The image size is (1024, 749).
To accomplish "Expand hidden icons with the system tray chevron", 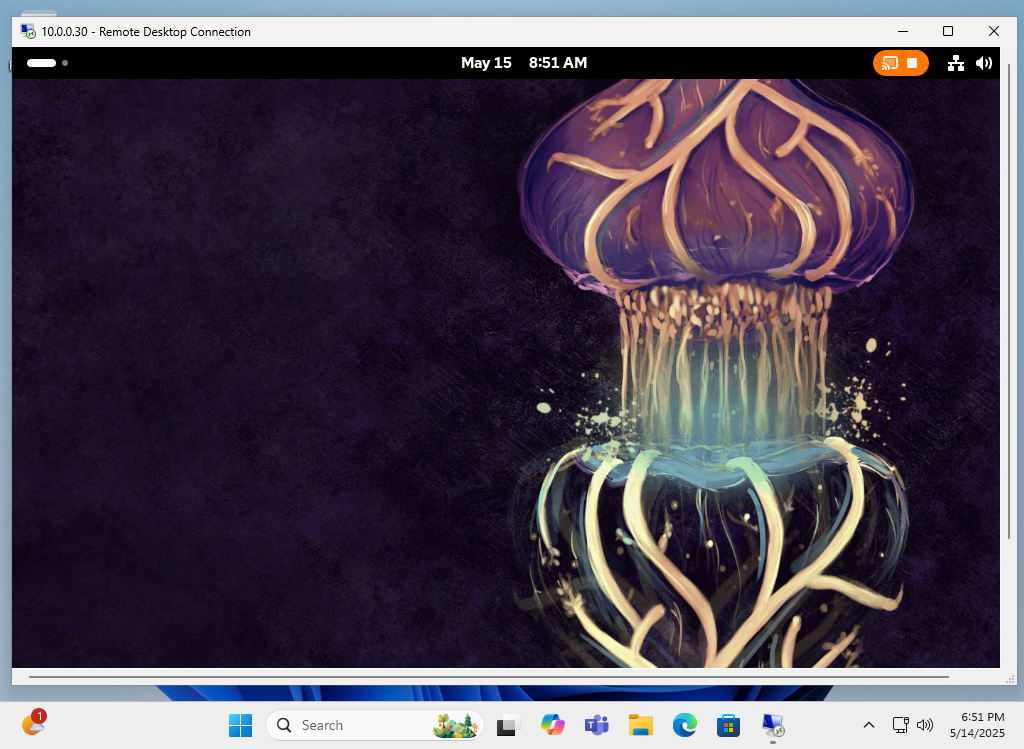I will point(869,725).
